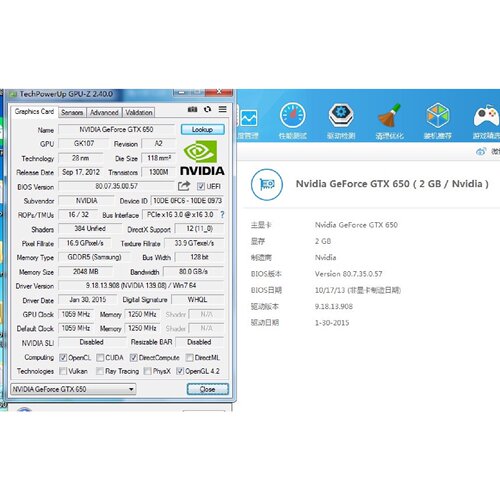Click the Close button in GPU-Z
This screenshot has width=500, height=500.
pyautogui.click(x=207, y=389)
